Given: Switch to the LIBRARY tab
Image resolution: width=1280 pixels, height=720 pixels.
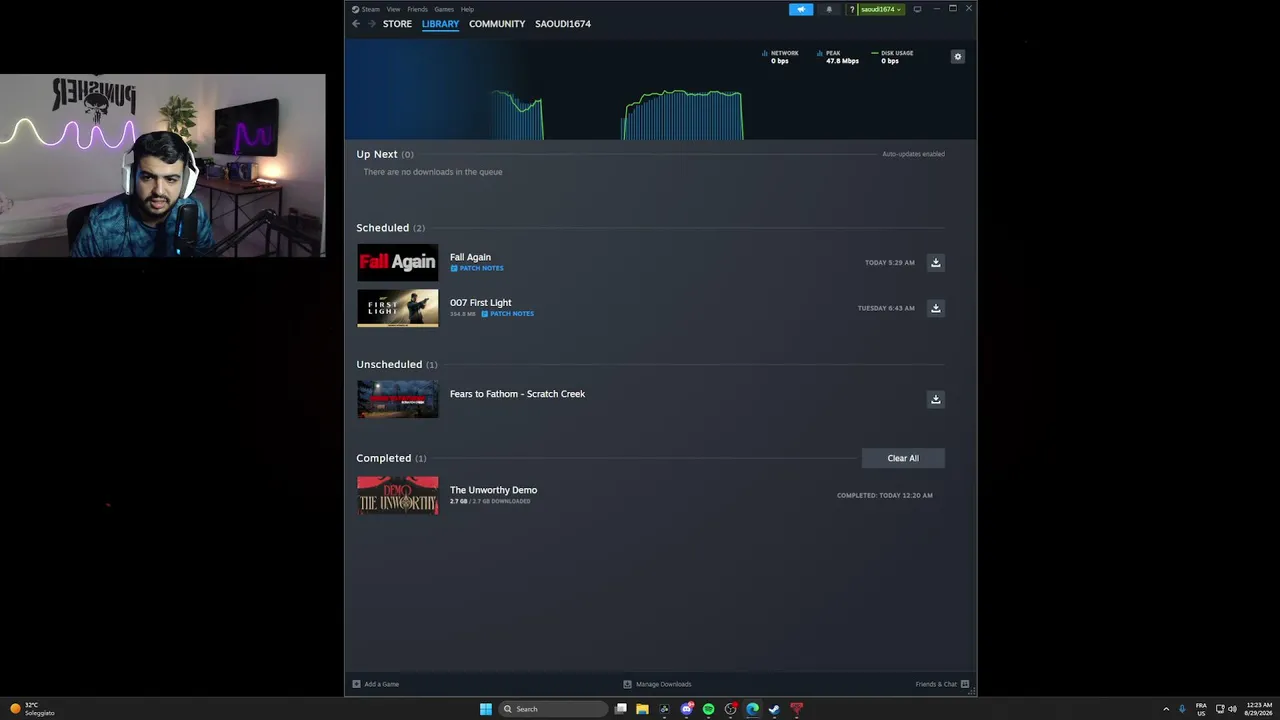Looking at the screenshot, I should tap(440, 24).
